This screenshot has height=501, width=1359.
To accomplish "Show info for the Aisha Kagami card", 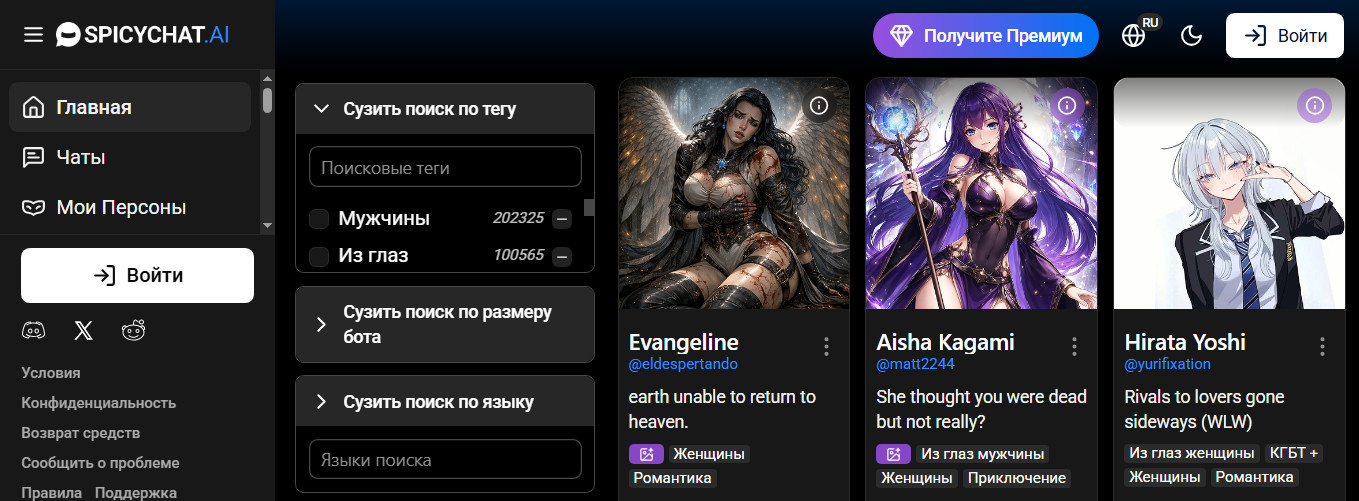I will coord(1067,105).
